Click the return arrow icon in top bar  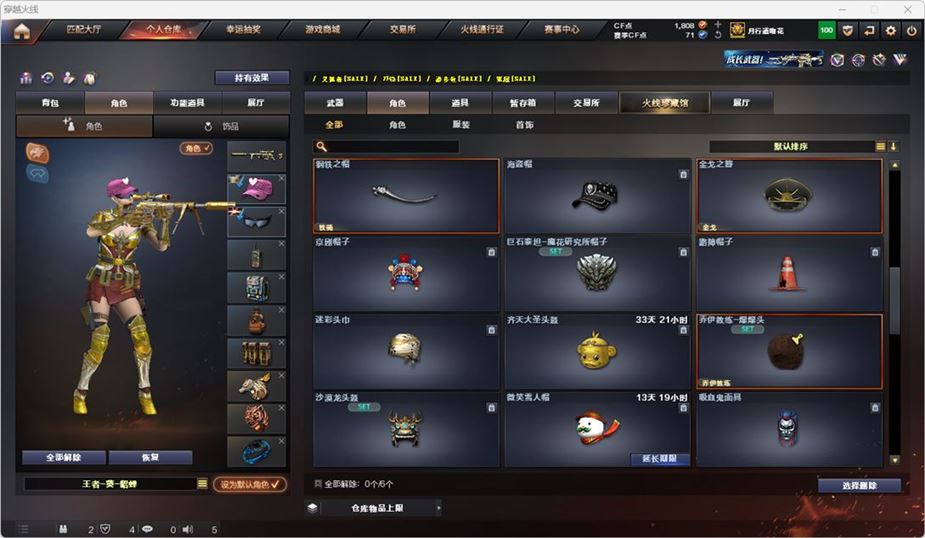click(x=869, y=30)
